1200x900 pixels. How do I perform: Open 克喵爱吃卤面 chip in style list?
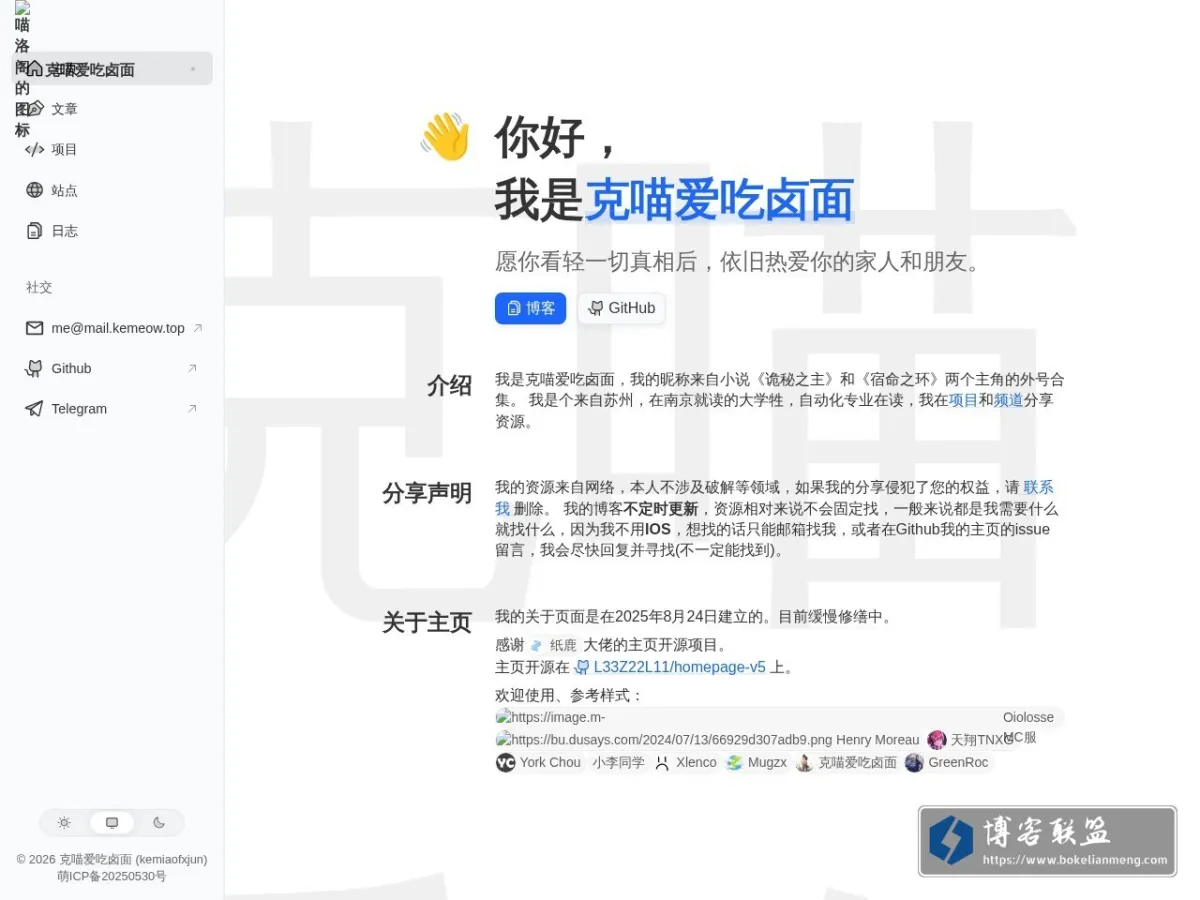(x=847, y=762)
